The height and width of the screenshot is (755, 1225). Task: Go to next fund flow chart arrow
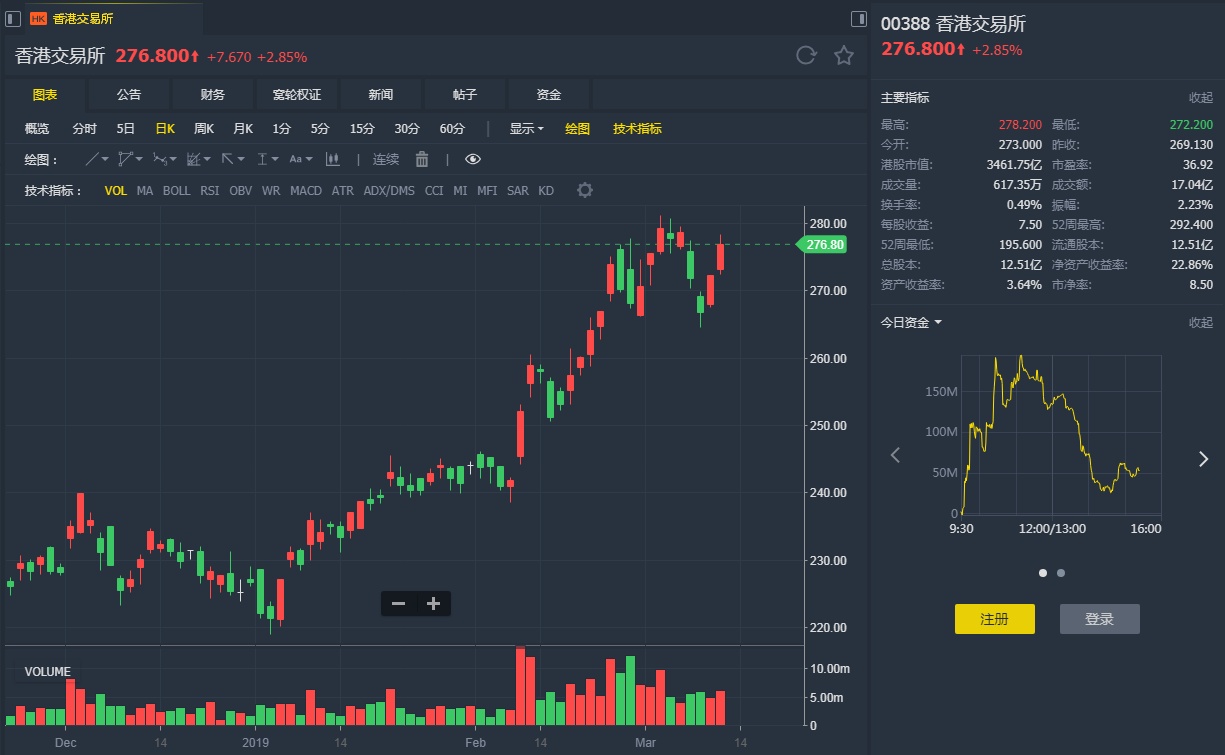(x=1203, y=458)
